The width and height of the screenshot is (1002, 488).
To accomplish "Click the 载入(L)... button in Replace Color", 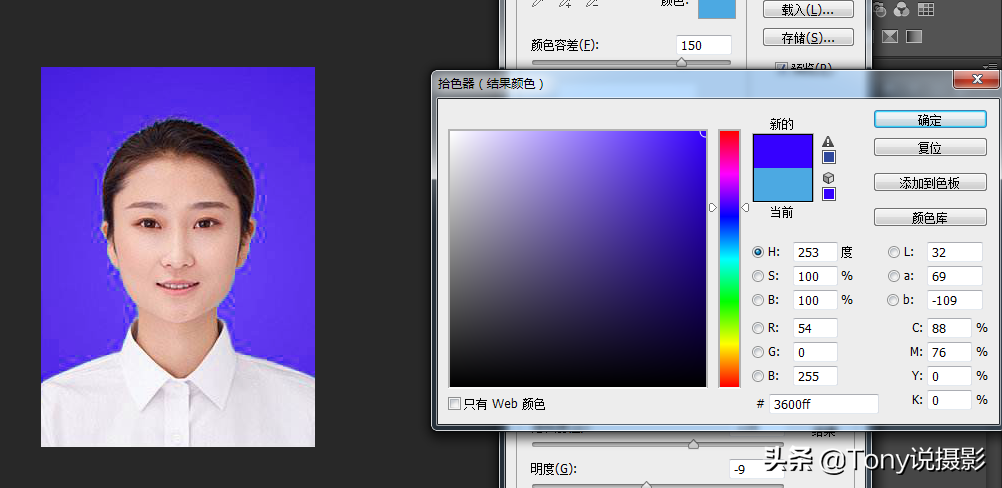I will tap(808, 10).
